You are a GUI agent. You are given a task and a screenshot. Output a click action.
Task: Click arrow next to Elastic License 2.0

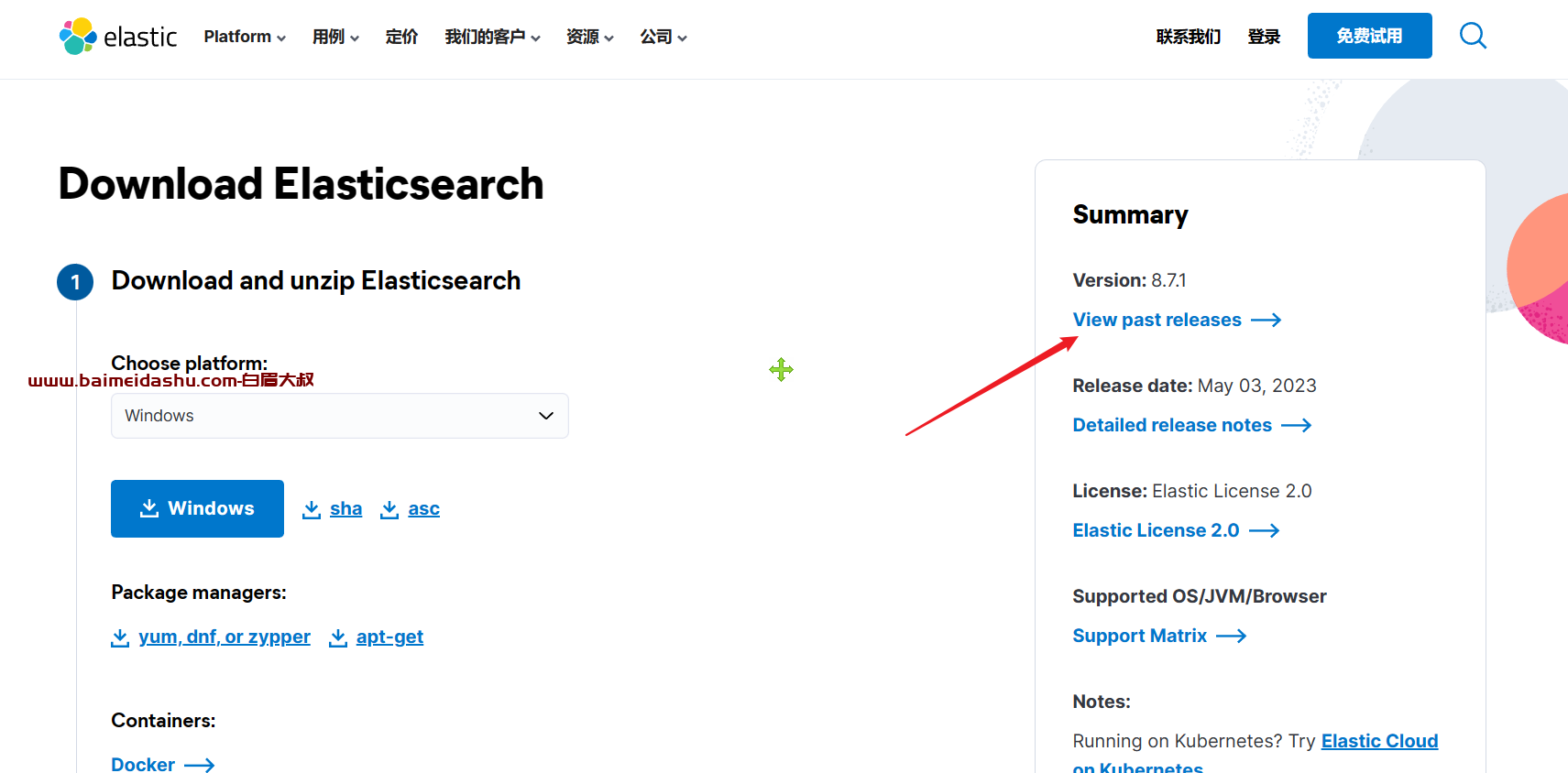(x=1265, y=530)
